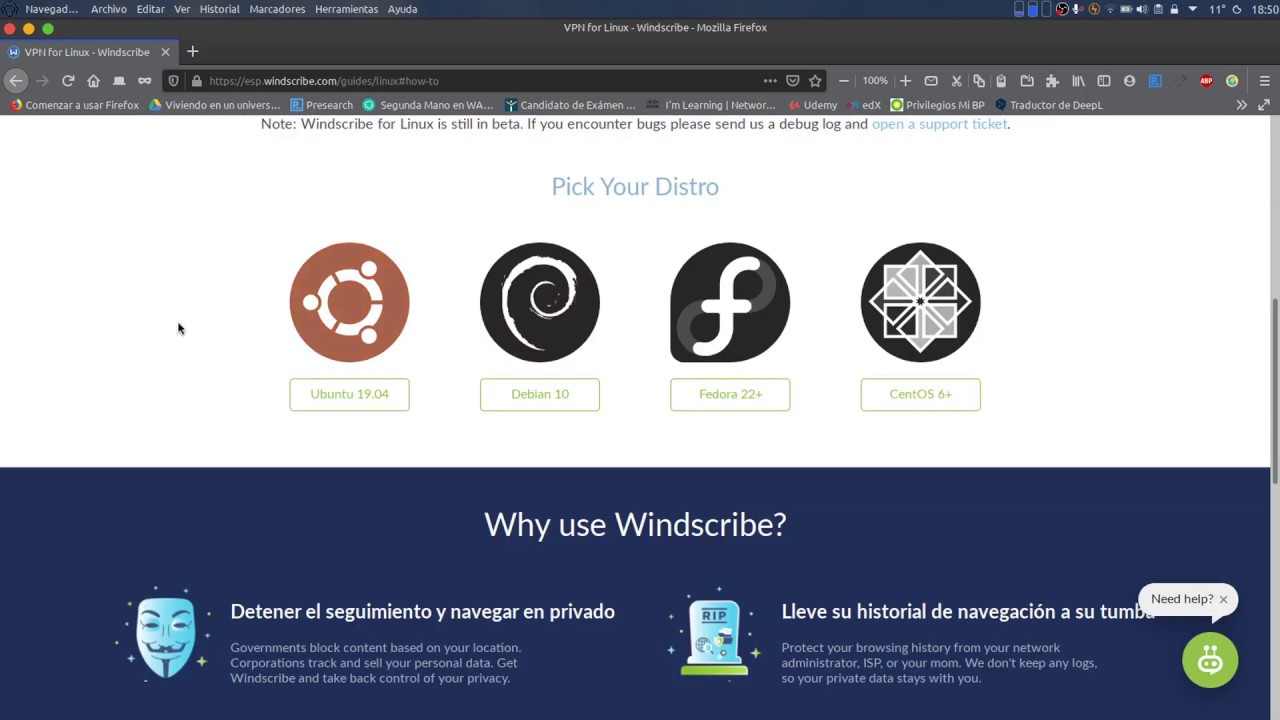Open Presearch bookmark
The height and width of the screenshot is (720, 1280).
click(322, 105)
